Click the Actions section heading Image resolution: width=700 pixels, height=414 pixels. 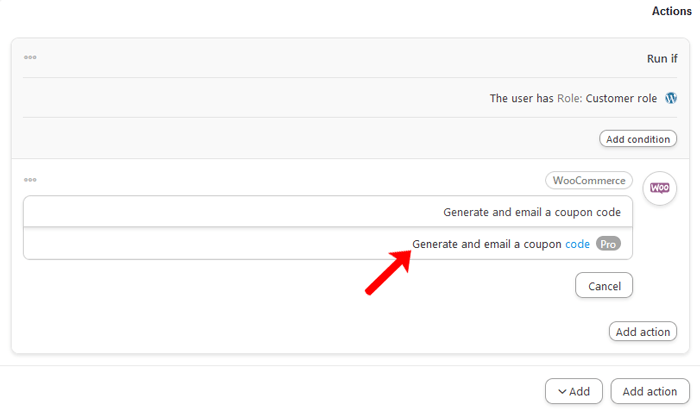point(671,11)
